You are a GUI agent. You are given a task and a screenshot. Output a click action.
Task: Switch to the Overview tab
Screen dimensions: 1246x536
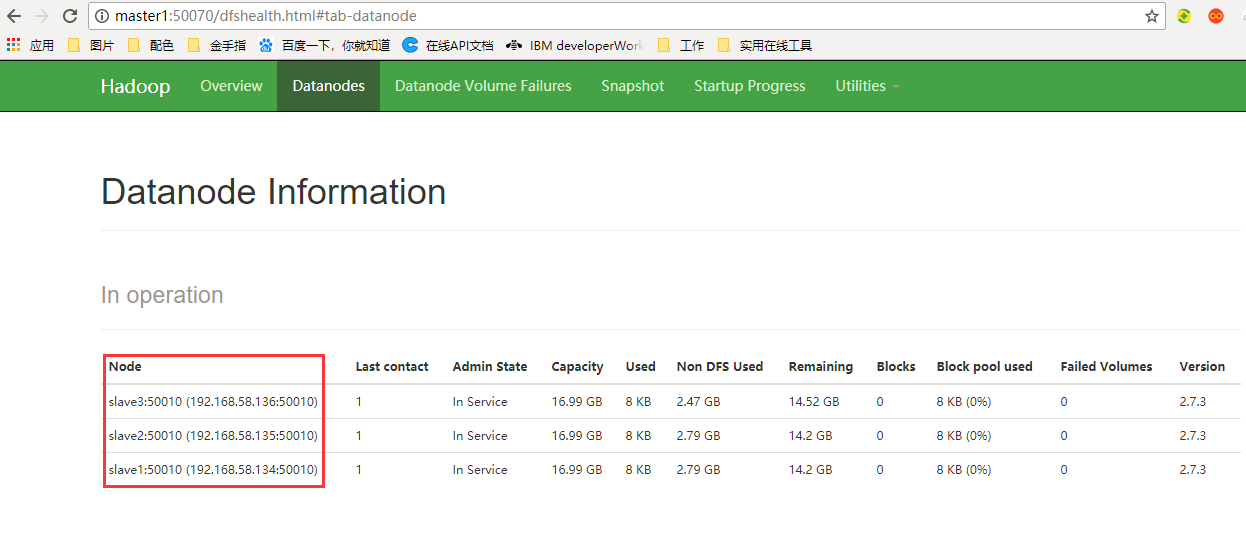click(x=231, y=86)
